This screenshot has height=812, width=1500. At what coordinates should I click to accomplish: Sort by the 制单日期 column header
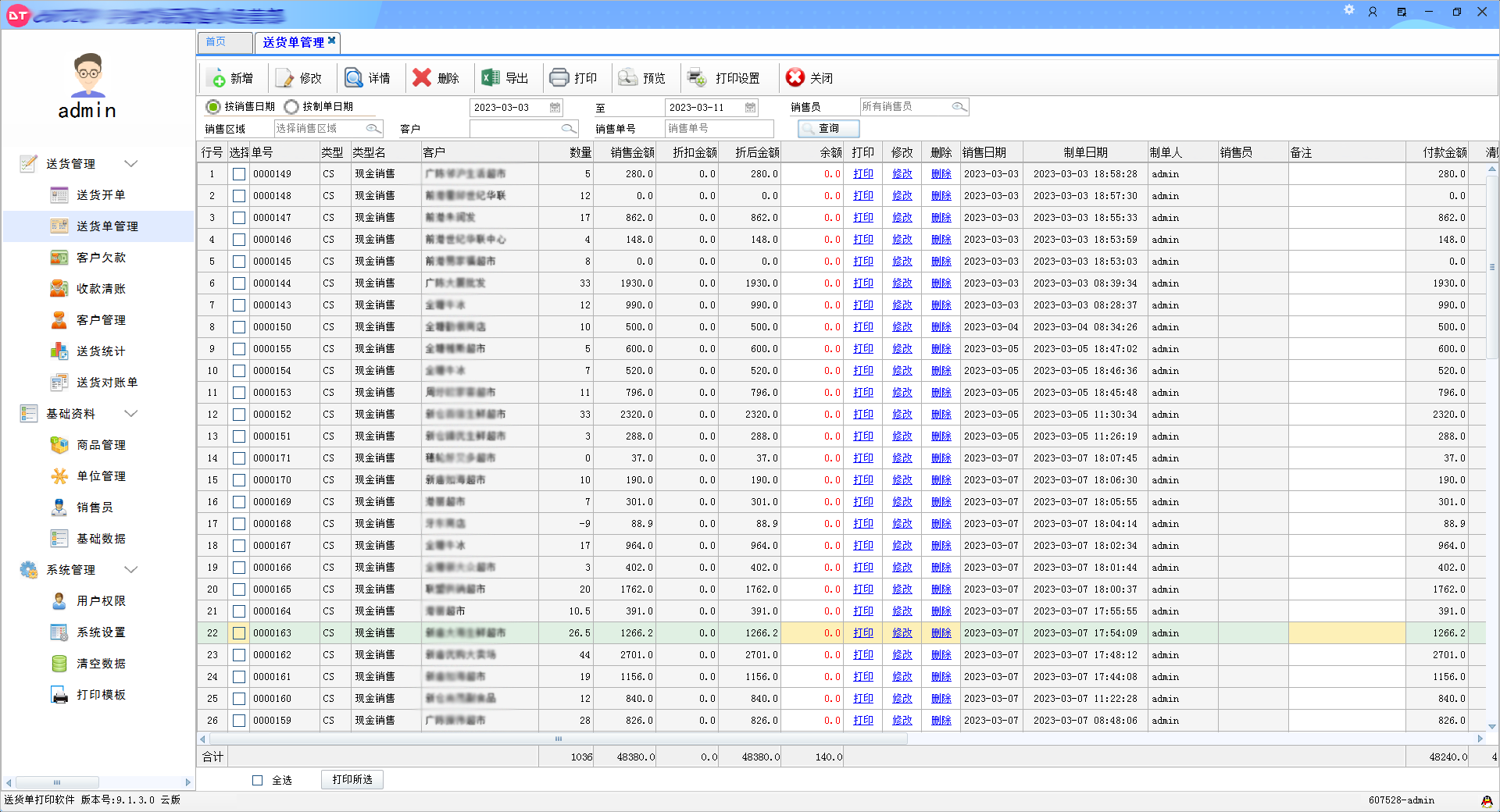(x=1085, y=152)
